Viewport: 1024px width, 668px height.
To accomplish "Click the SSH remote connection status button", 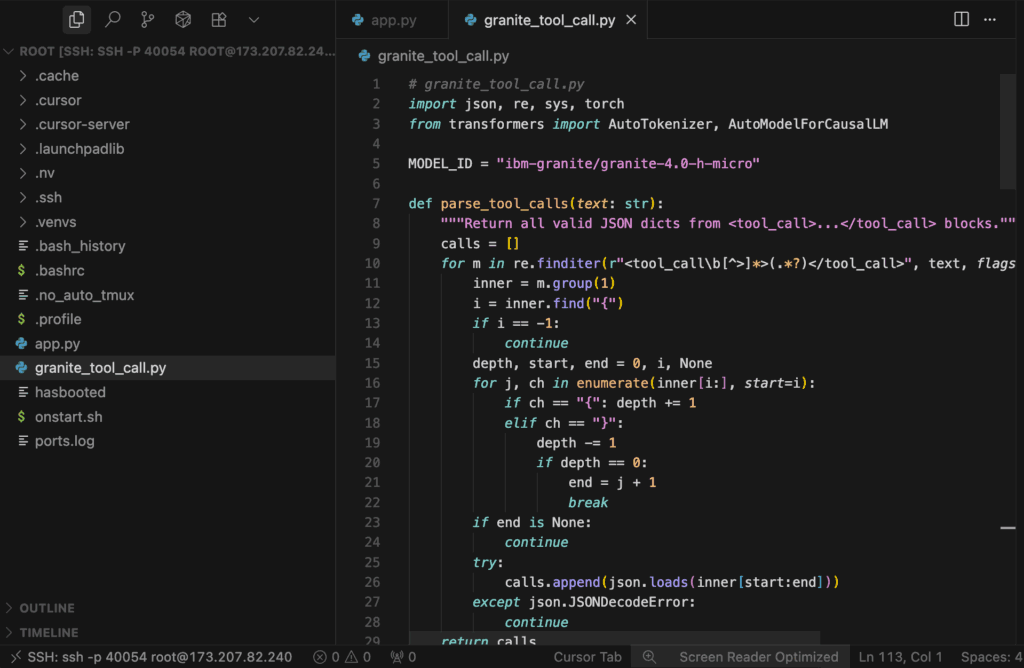I will pyautogui.click(x=150, y=657).
